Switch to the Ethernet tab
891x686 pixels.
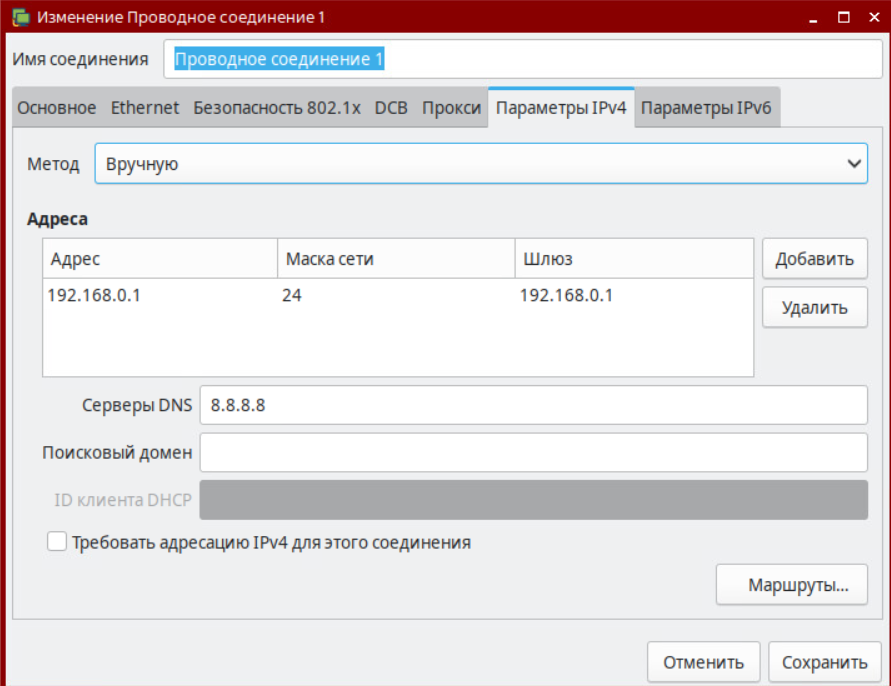click(144, 107)
